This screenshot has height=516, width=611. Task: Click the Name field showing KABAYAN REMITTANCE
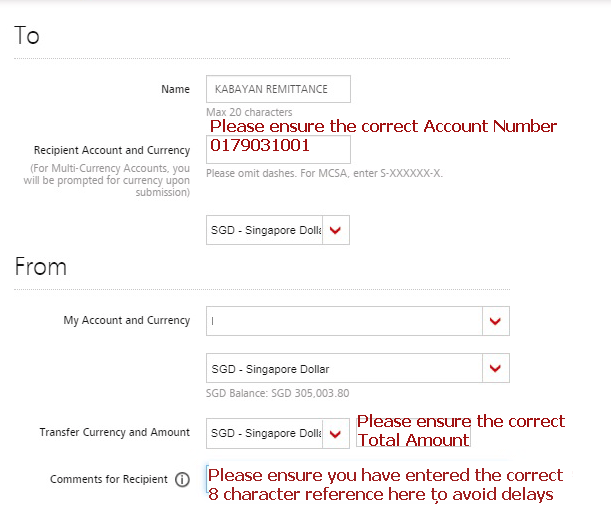[278, 89]
